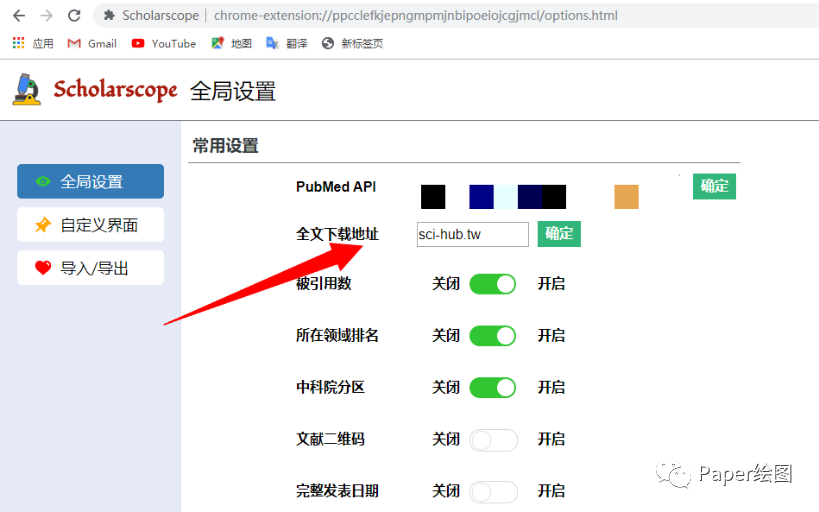Click 关闭 label next to 文献二维码
This screenshot has width=819, height=512.
point(446,439)
